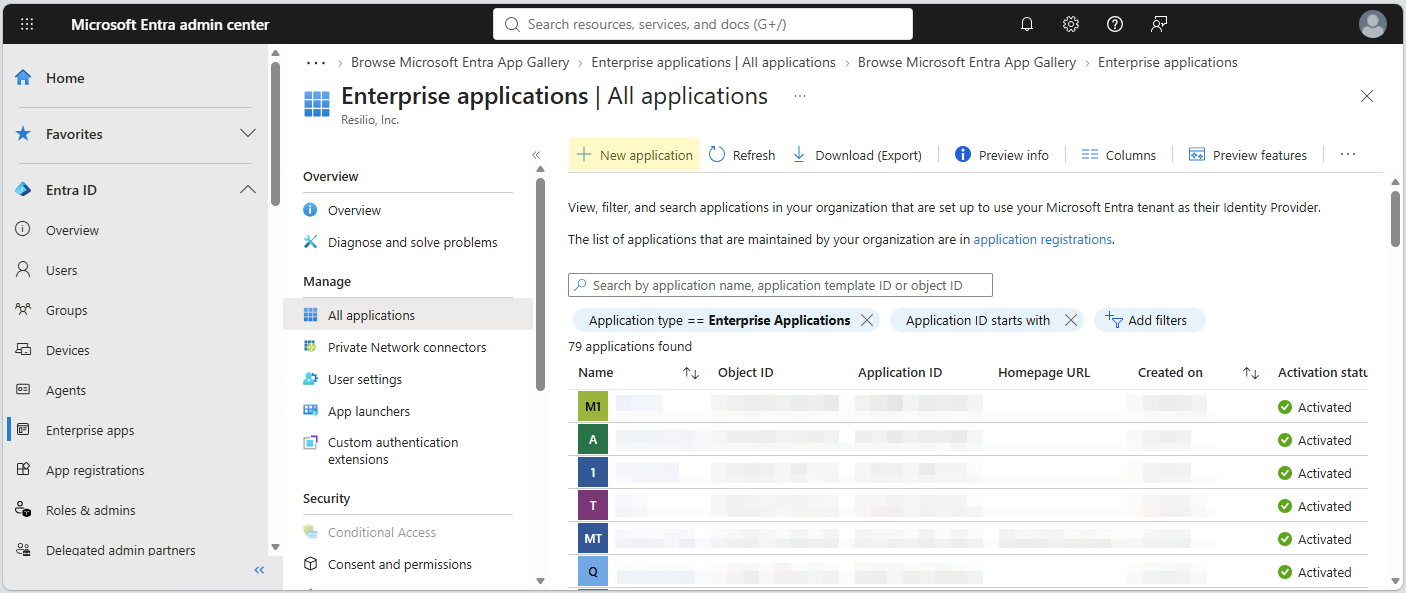
Task: Open Columns chooser
Action: pos(1119,155)
